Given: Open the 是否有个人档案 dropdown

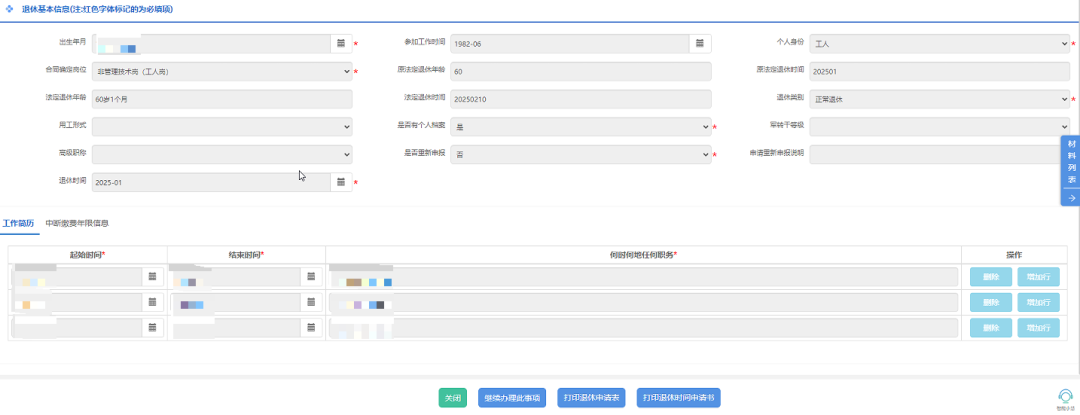Looking at the screenshot, I should (x=580, y=127).
